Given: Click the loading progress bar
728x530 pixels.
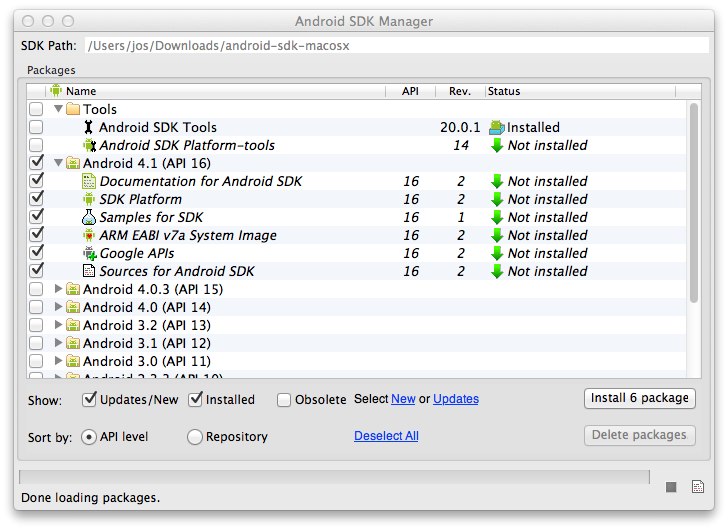Looking at the screenshot, I should tap(334, 477).
